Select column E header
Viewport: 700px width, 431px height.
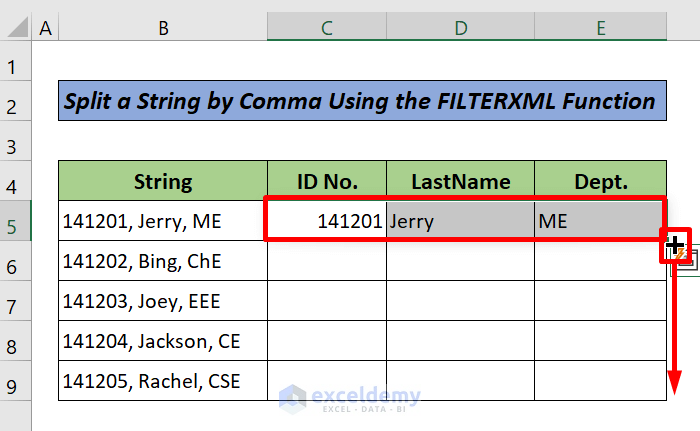(600, 29)
